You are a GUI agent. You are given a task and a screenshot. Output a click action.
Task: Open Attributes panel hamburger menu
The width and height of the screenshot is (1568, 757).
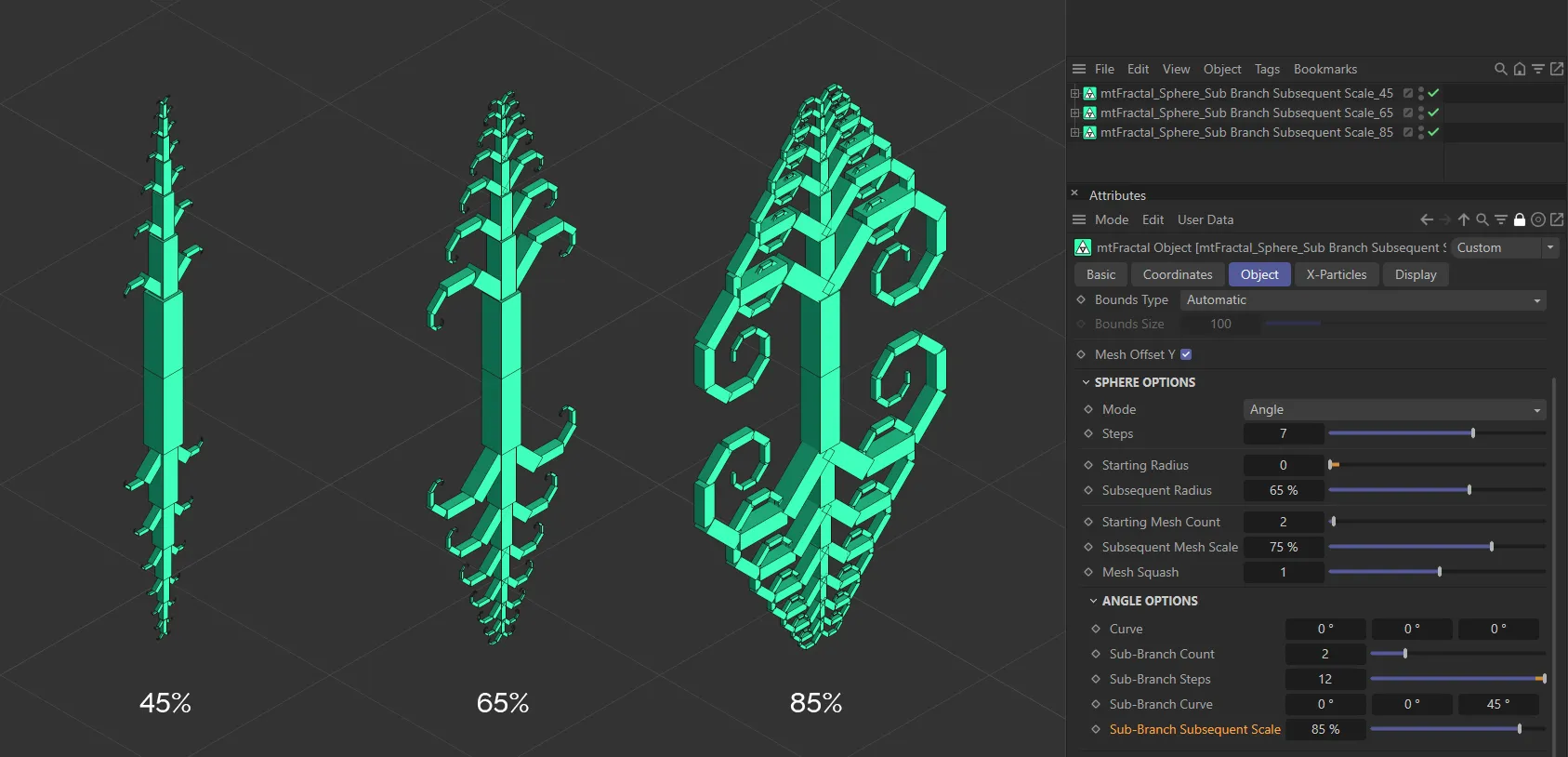click(x=1079, y=219)
